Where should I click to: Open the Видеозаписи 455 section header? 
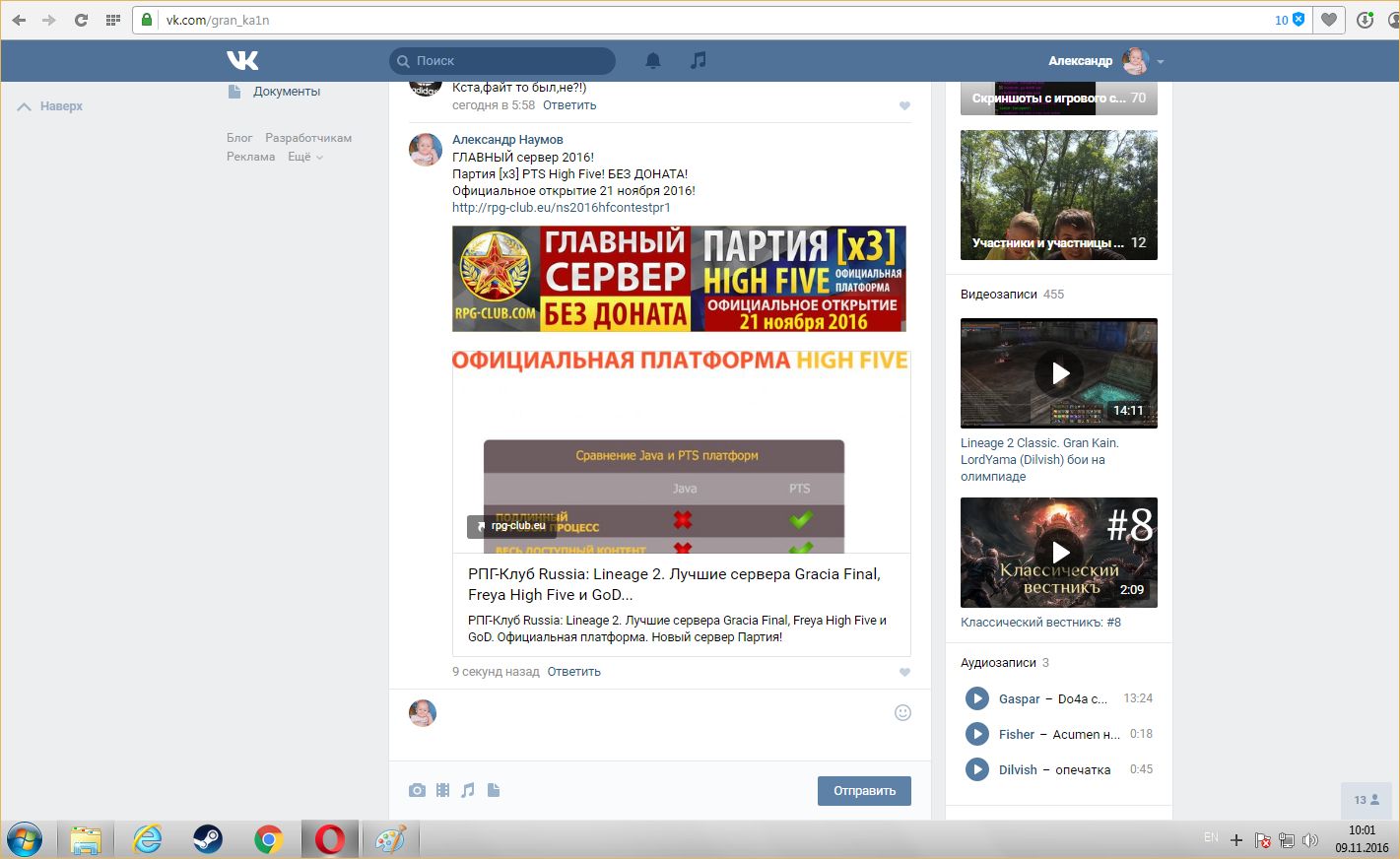click(x=1012, y=295)
